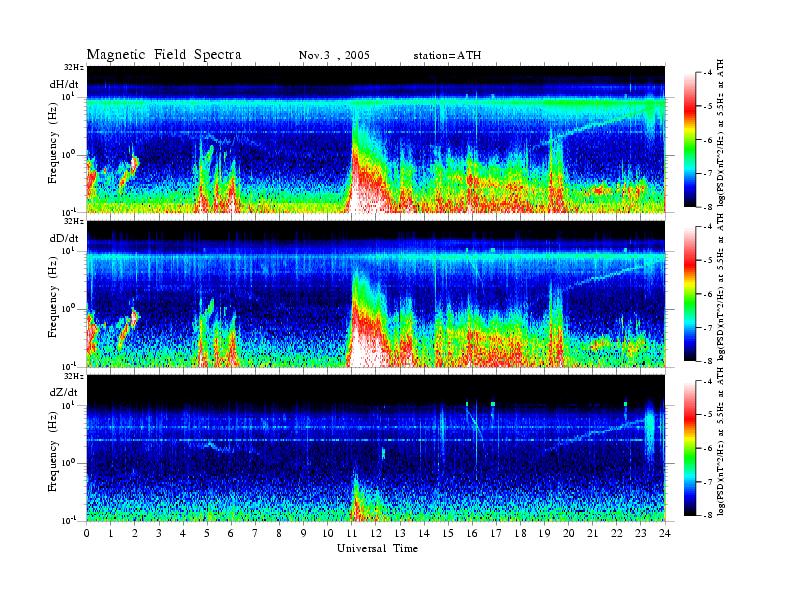Click hour '24' on the time axis
Viewport: 792px width, 612px height.
(665, 534)
